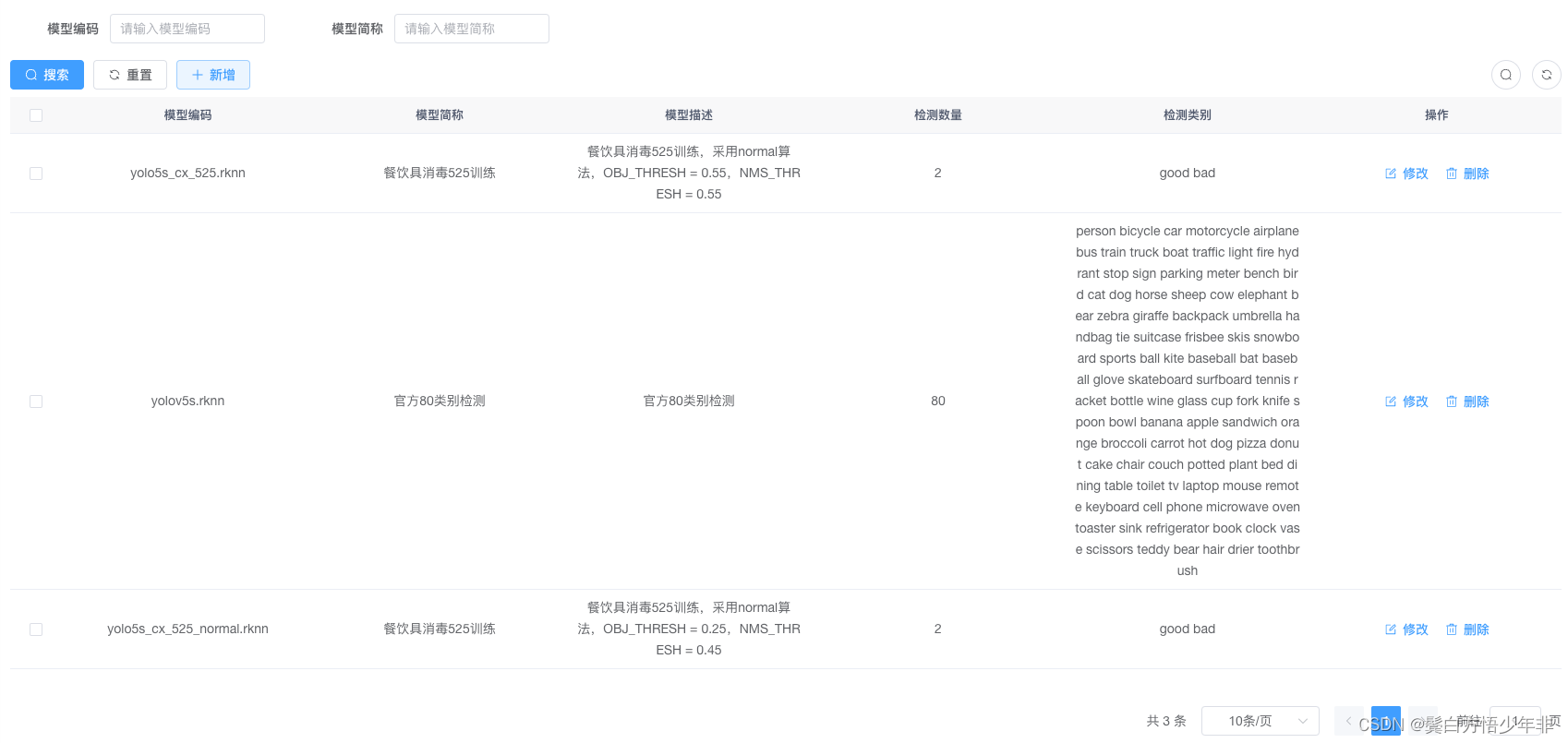Viewport: 1568px width, 743px height.
Task: Click the 新增 add button
Action: (x=213, y=75)
